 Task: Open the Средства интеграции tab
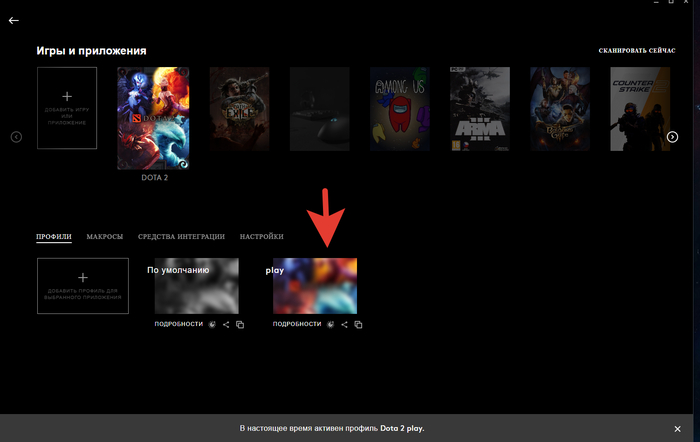[x=181, y=237]
